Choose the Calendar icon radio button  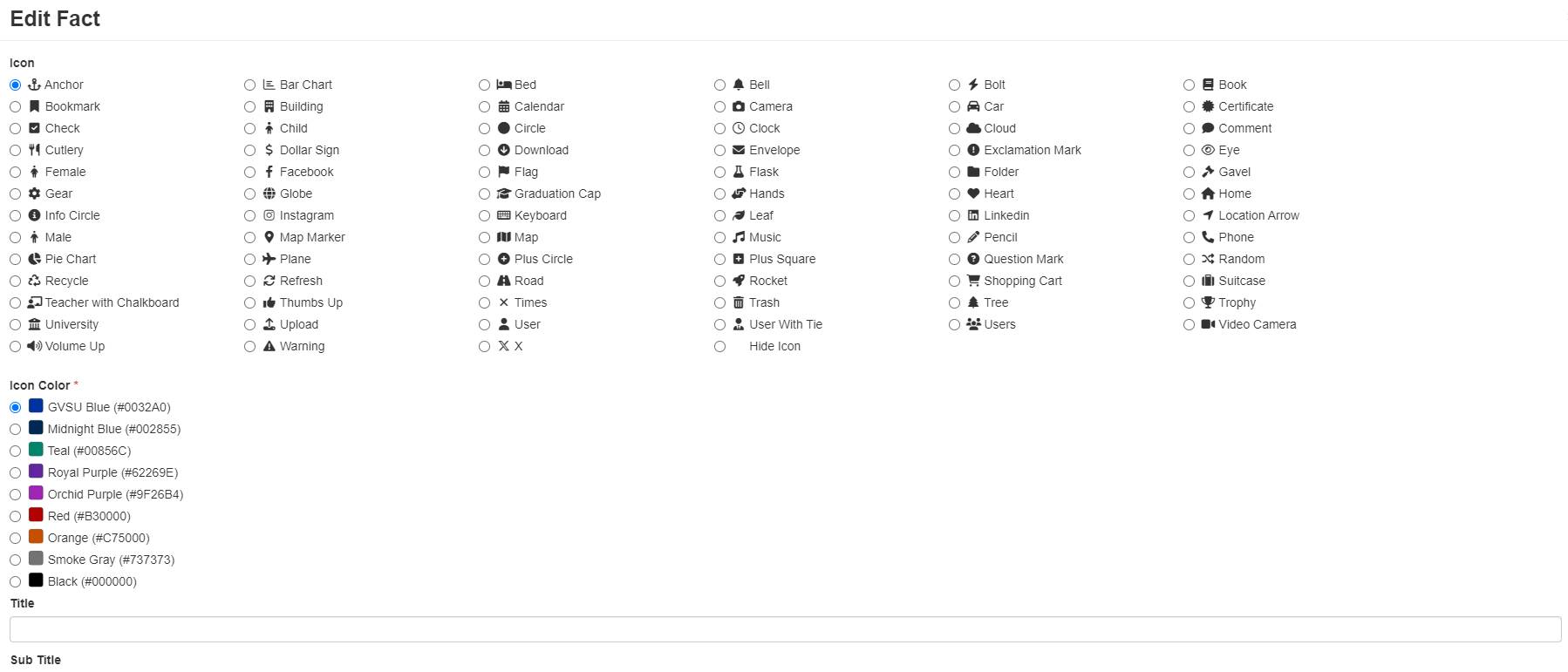pos(484,106)
